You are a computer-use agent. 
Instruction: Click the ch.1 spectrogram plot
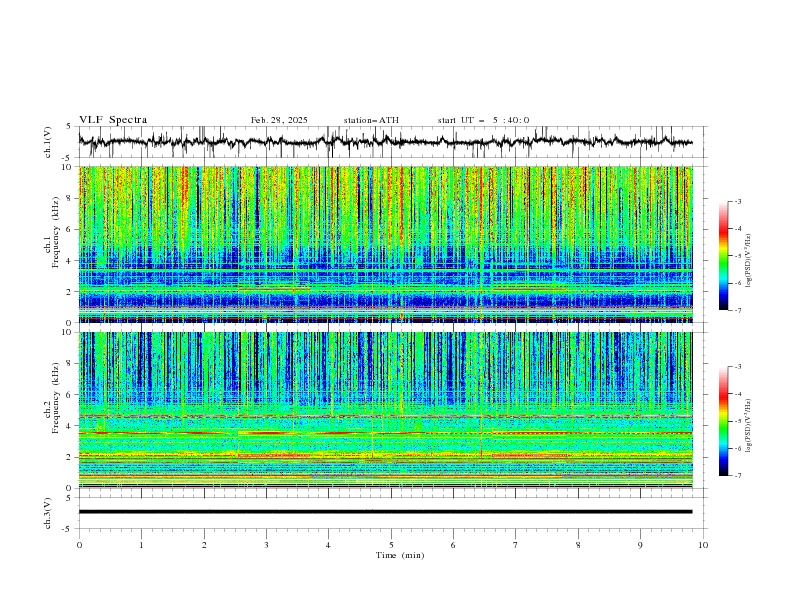385,244
